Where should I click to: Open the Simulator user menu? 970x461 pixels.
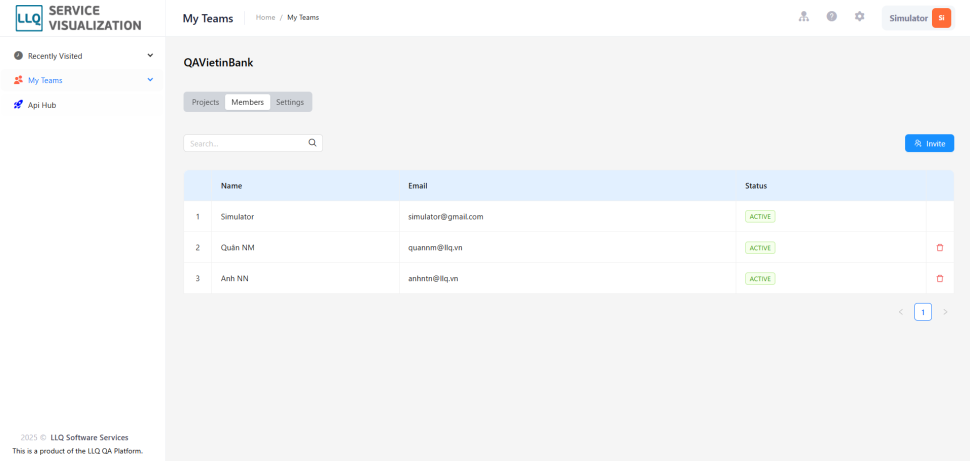click(918, 18)
